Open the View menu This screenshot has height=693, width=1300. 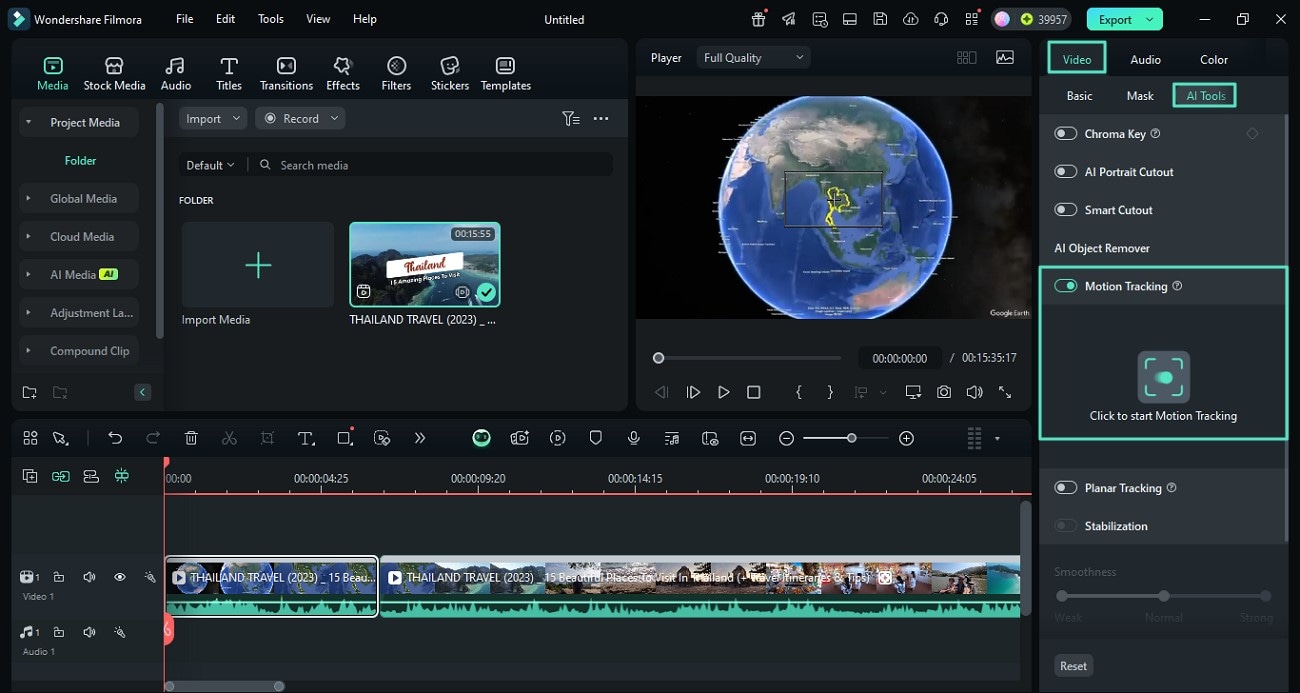pos(318,19)
